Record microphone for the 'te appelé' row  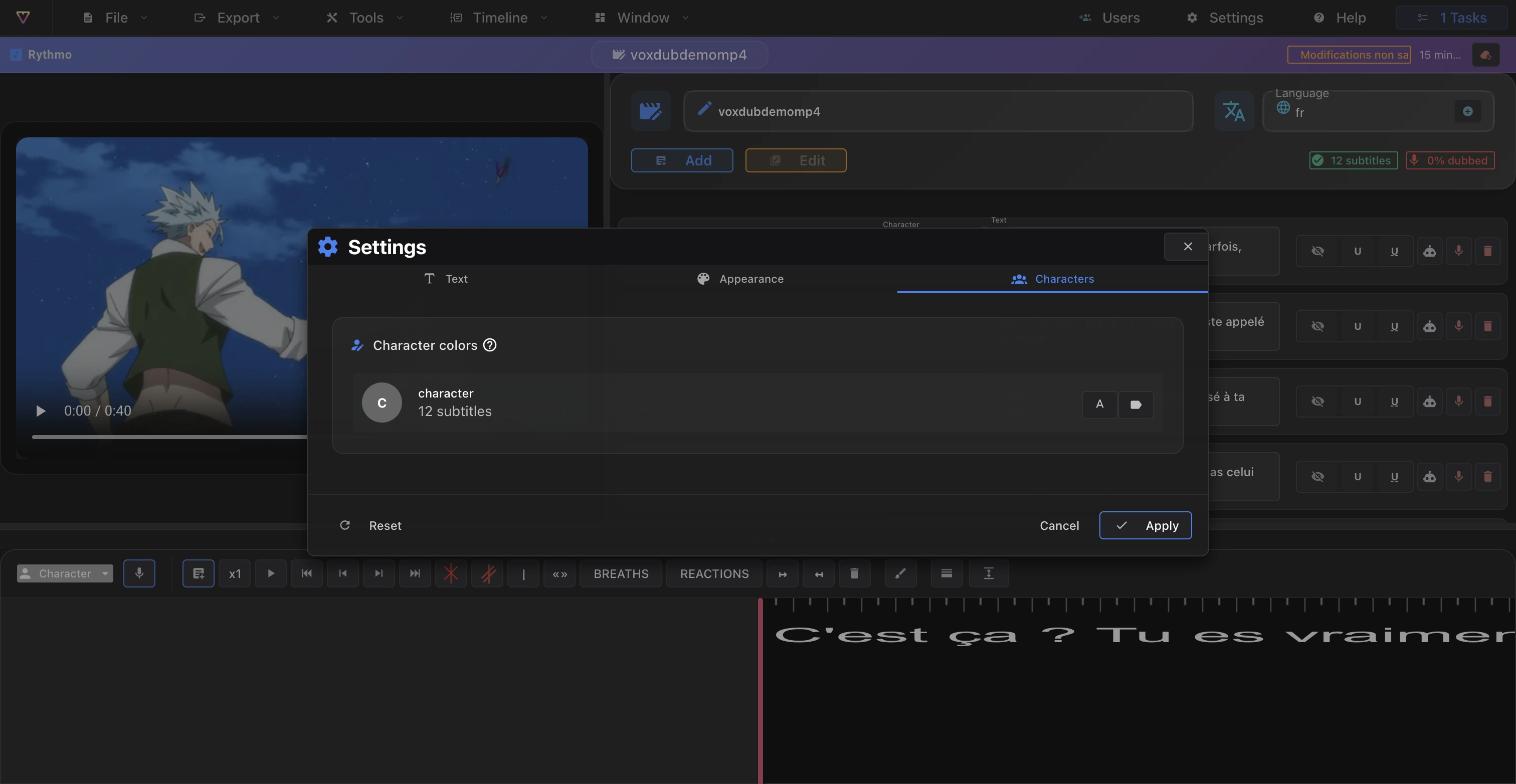(1458, 326)
